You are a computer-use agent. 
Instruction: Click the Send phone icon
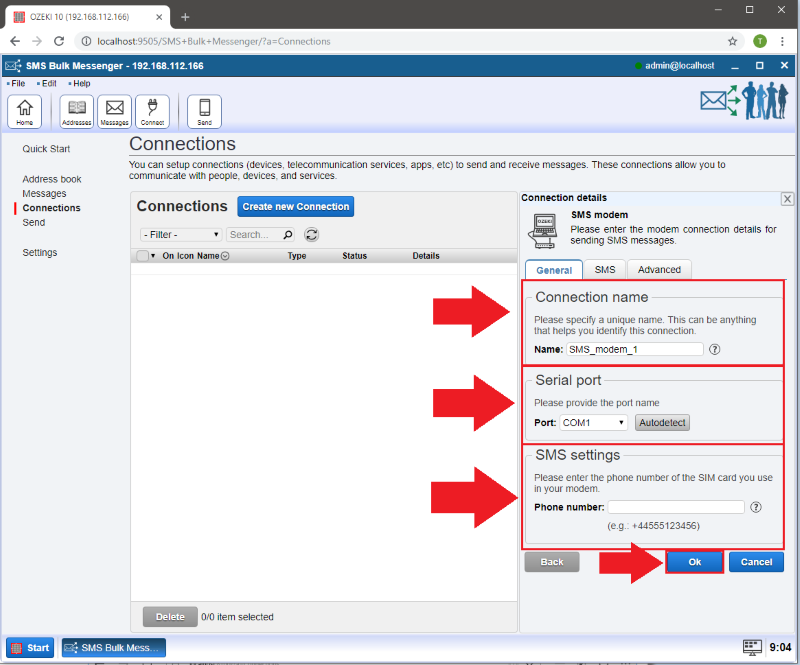(x=204, y=111)
